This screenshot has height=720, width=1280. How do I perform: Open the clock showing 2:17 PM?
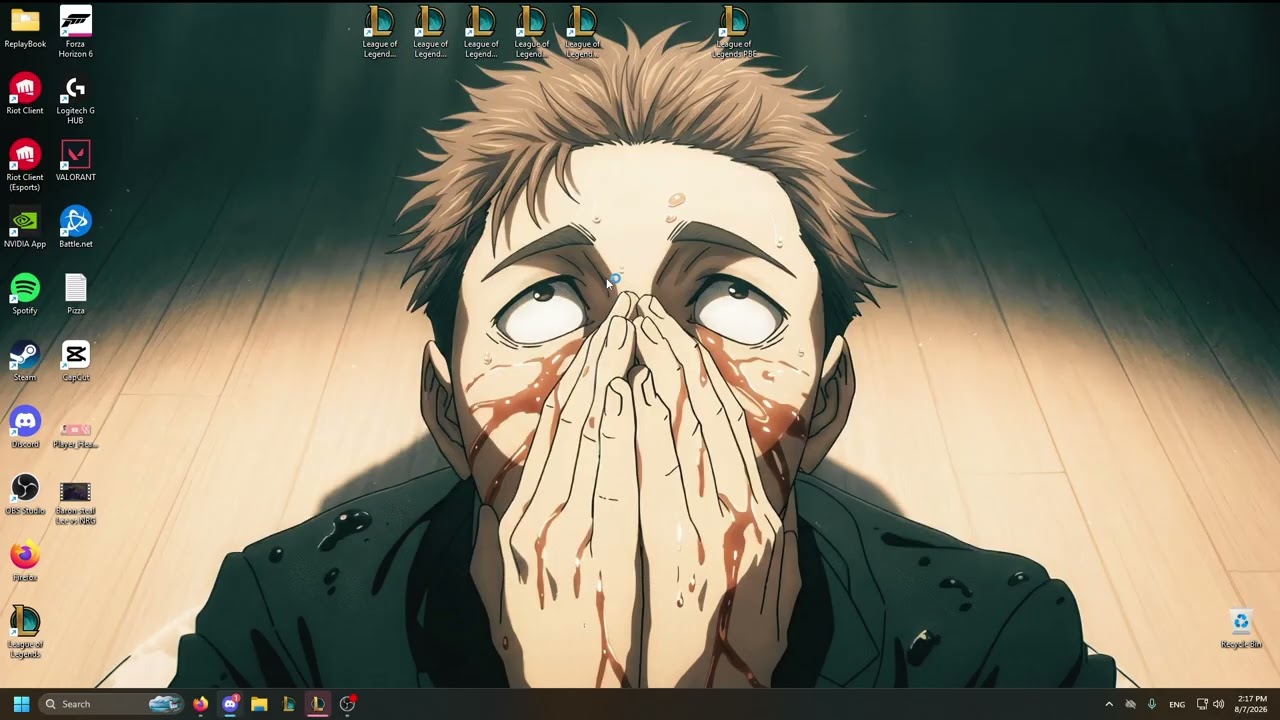point(1252,704)
